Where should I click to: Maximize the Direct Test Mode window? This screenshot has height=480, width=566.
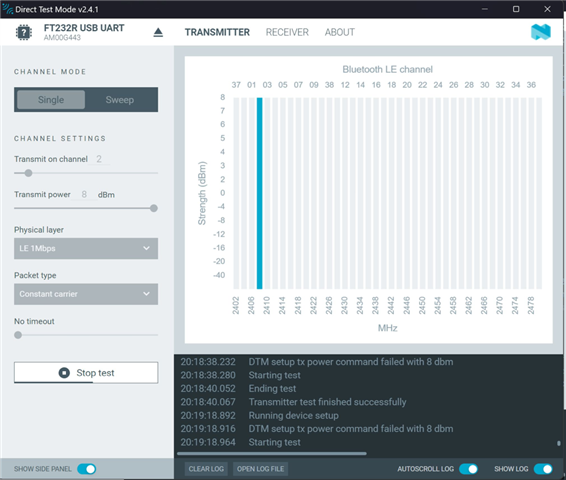pos(516,9)
